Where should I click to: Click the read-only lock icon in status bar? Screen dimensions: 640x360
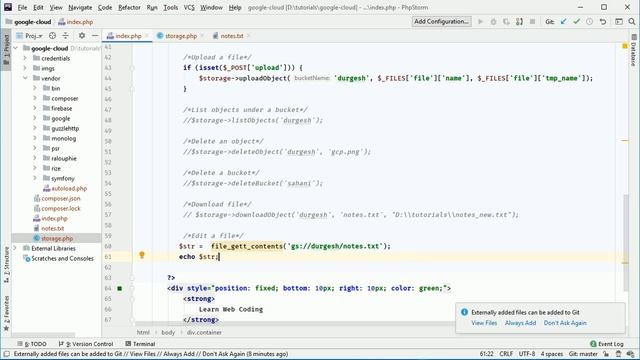click(606, 354)
